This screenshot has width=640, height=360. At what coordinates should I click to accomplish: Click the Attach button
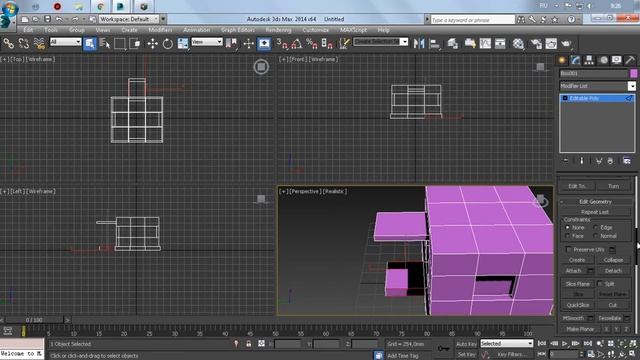[x=573, y=271]
